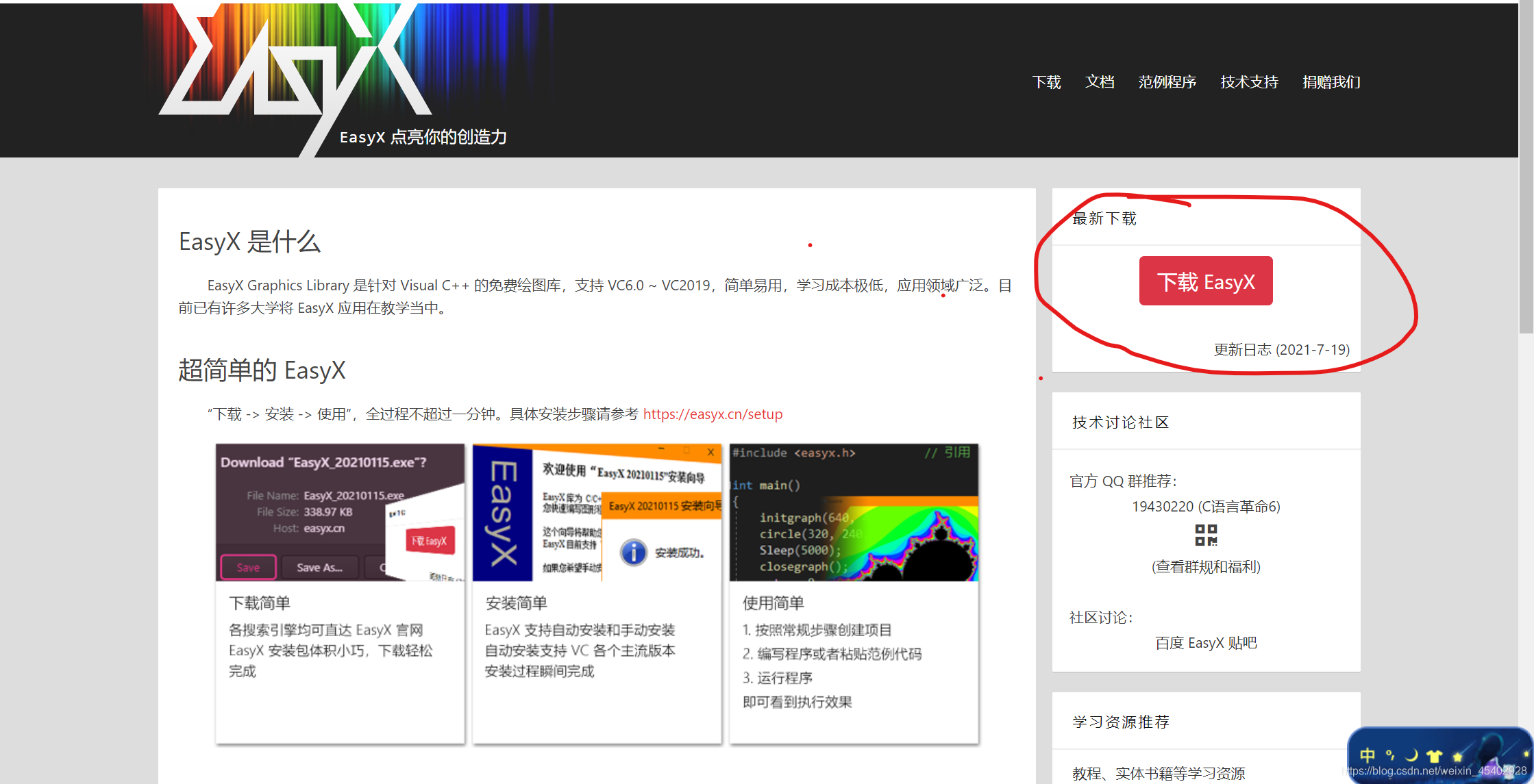Open the 更新日志 (2021-7-19) link
The height and width of the screenshot is (784, 1534).
coord(1281,350)
